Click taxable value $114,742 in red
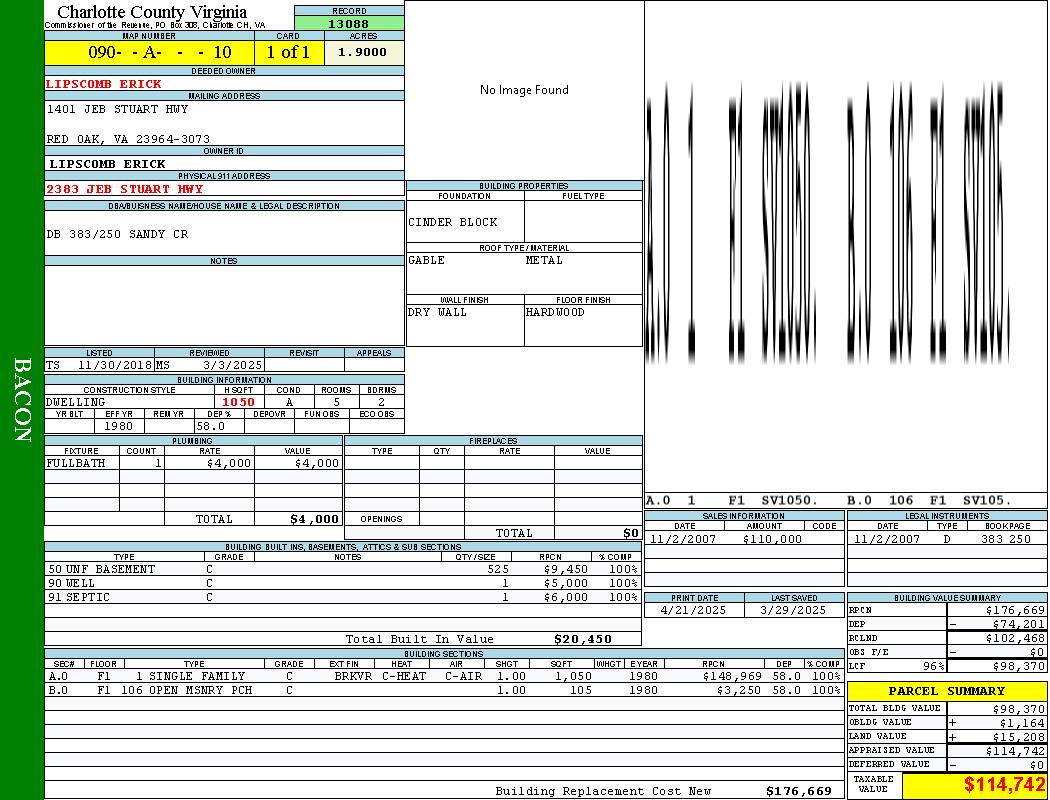The height and width of the screenshot is (800, 1050). click(x=1004, y=785)
